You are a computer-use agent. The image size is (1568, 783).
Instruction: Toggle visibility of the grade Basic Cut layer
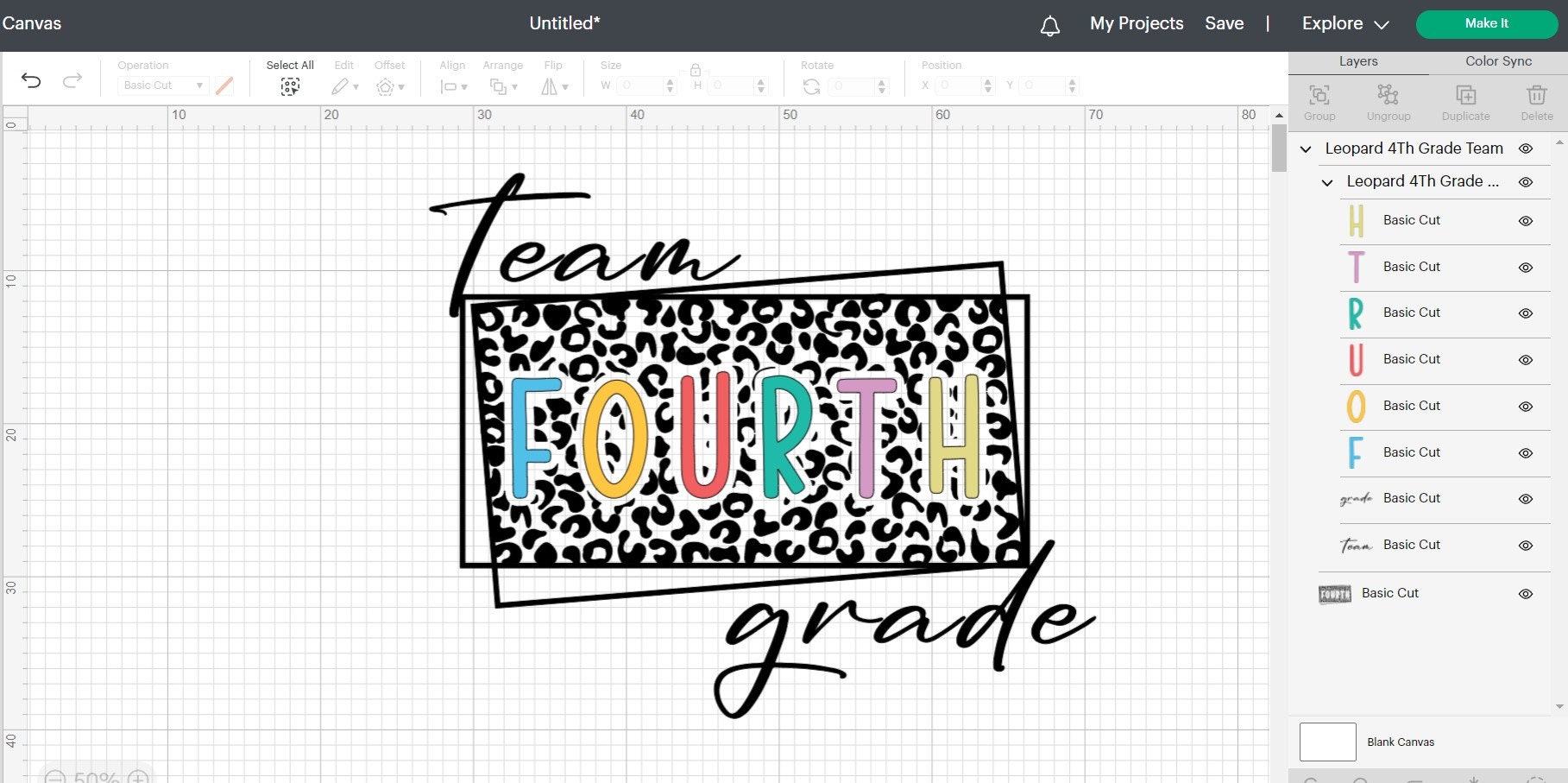click(x=1525, y=499)
